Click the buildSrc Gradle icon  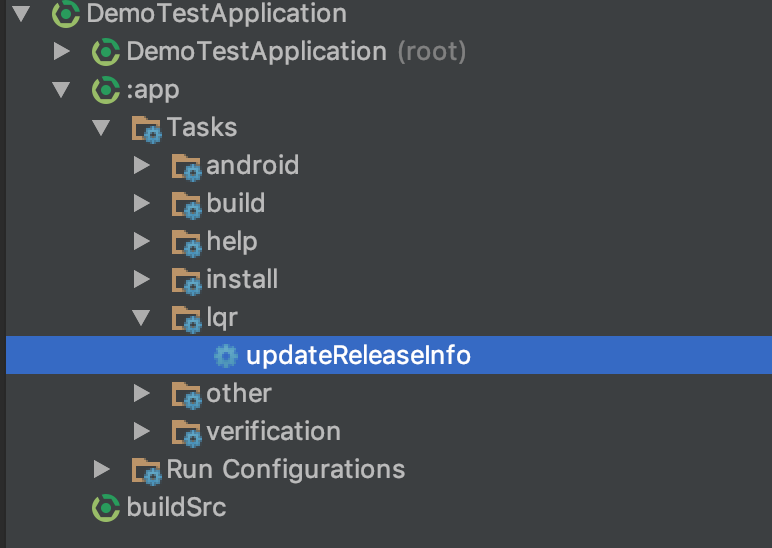(x=106, y=508)
